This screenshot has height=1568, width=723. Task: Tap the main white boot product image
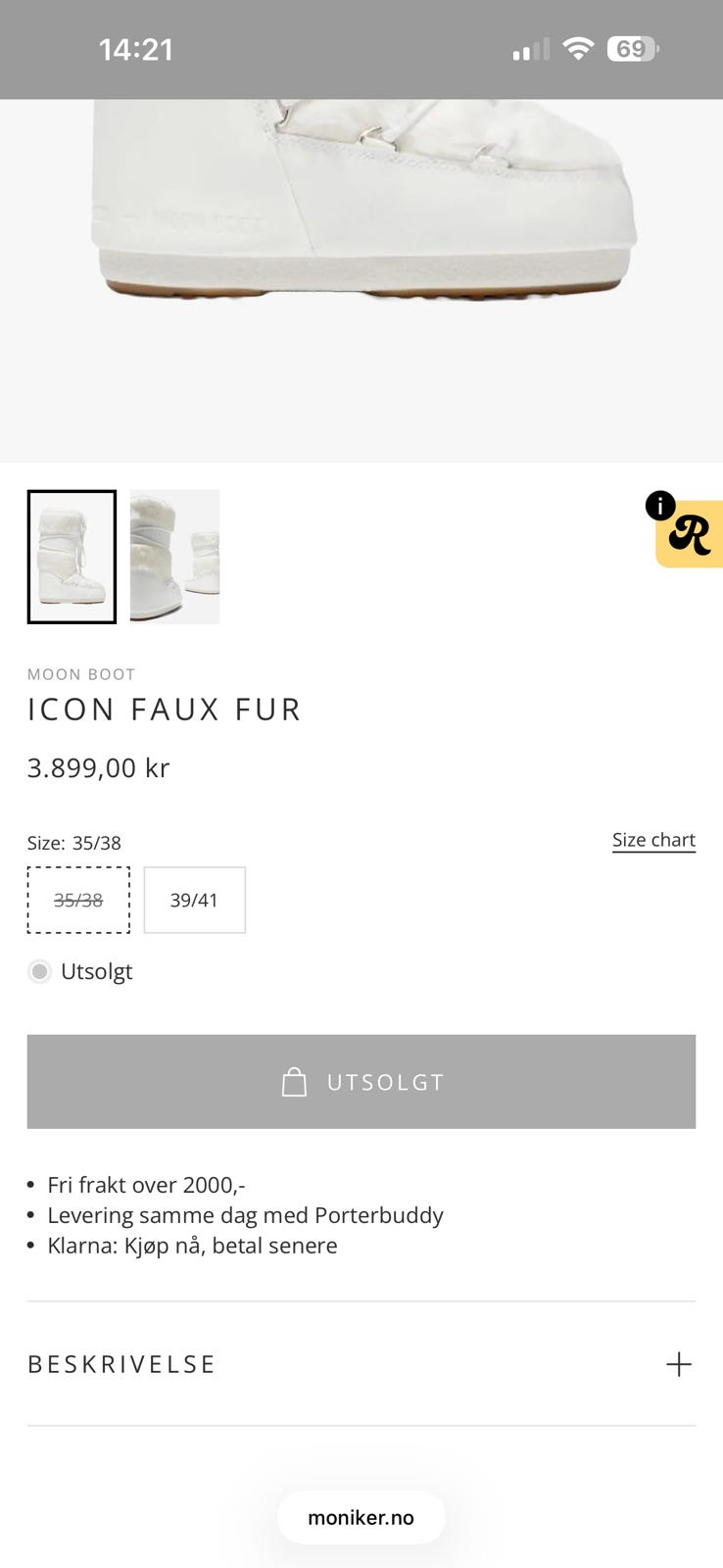pos(361,280)
